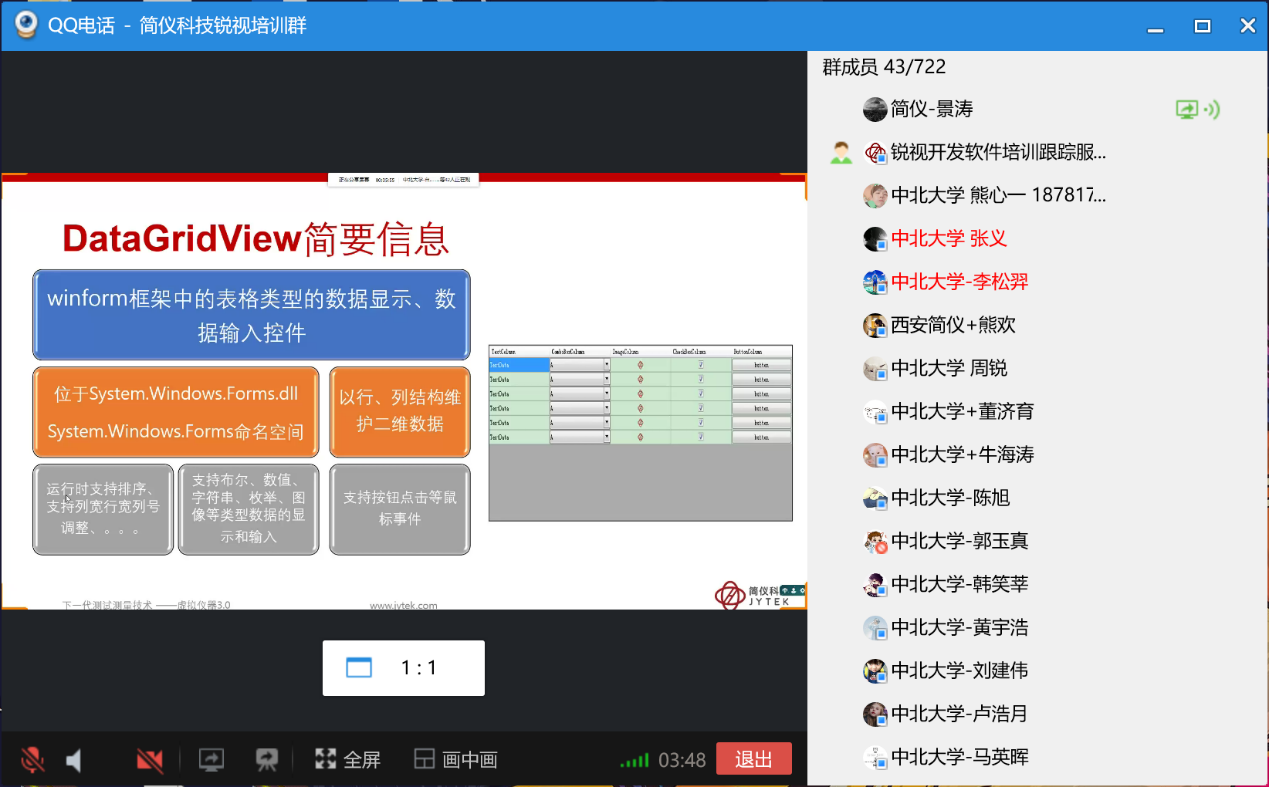Click the share screen icon in toolbar
Viewport: 1269px width, 787px height.
click(212, 760)
